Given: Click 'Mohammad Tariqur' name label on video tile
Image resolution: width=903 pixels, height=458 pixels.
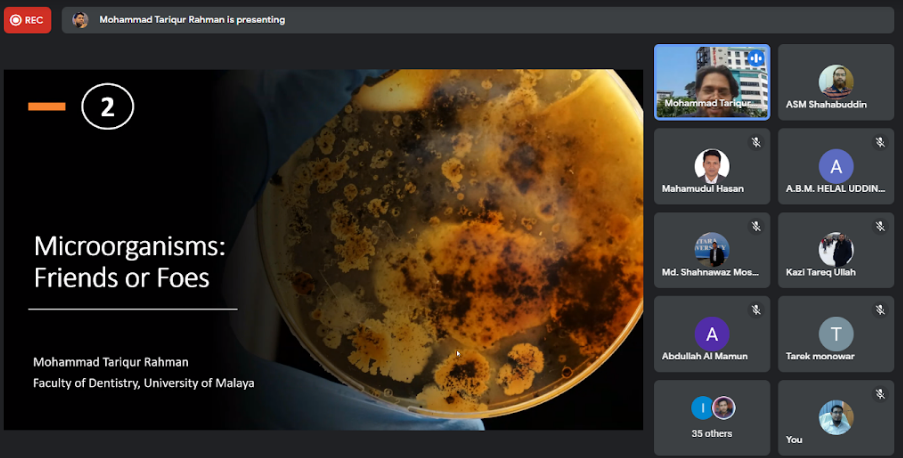Looking at the screenshot, I should point(707,103).
